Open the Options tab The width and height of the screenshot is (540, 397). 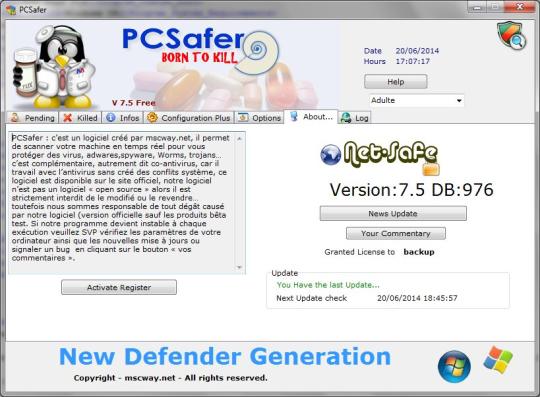click(x=259, y=118)
